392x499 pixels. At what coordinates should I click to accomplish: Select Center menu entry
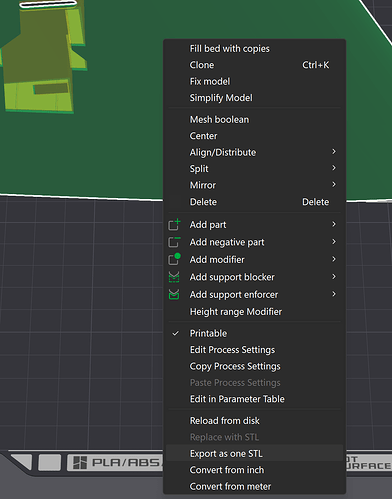(x=255, y=136)
